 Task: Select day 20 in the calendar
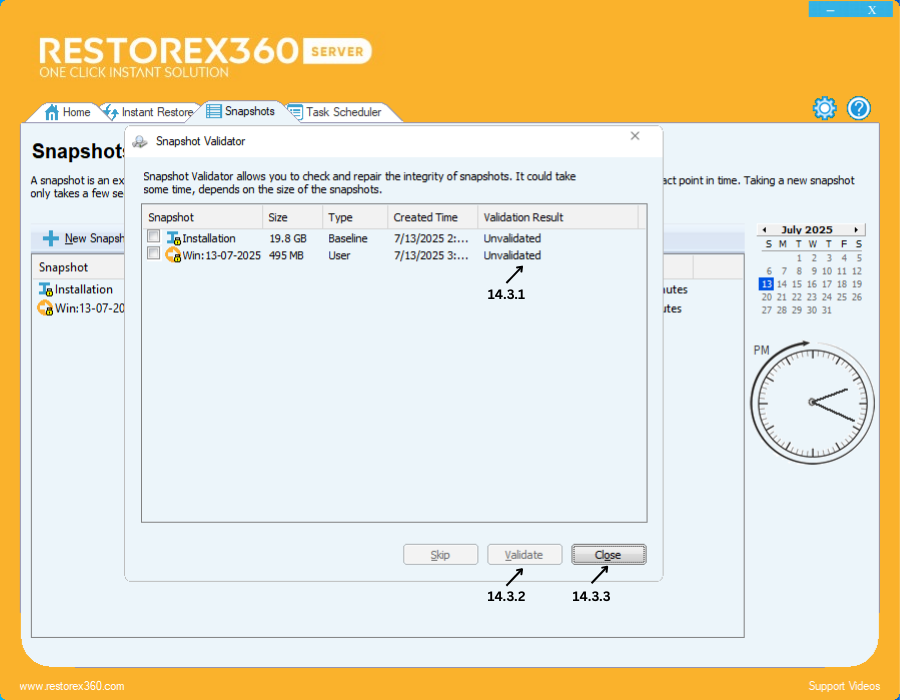click(766, 297)
